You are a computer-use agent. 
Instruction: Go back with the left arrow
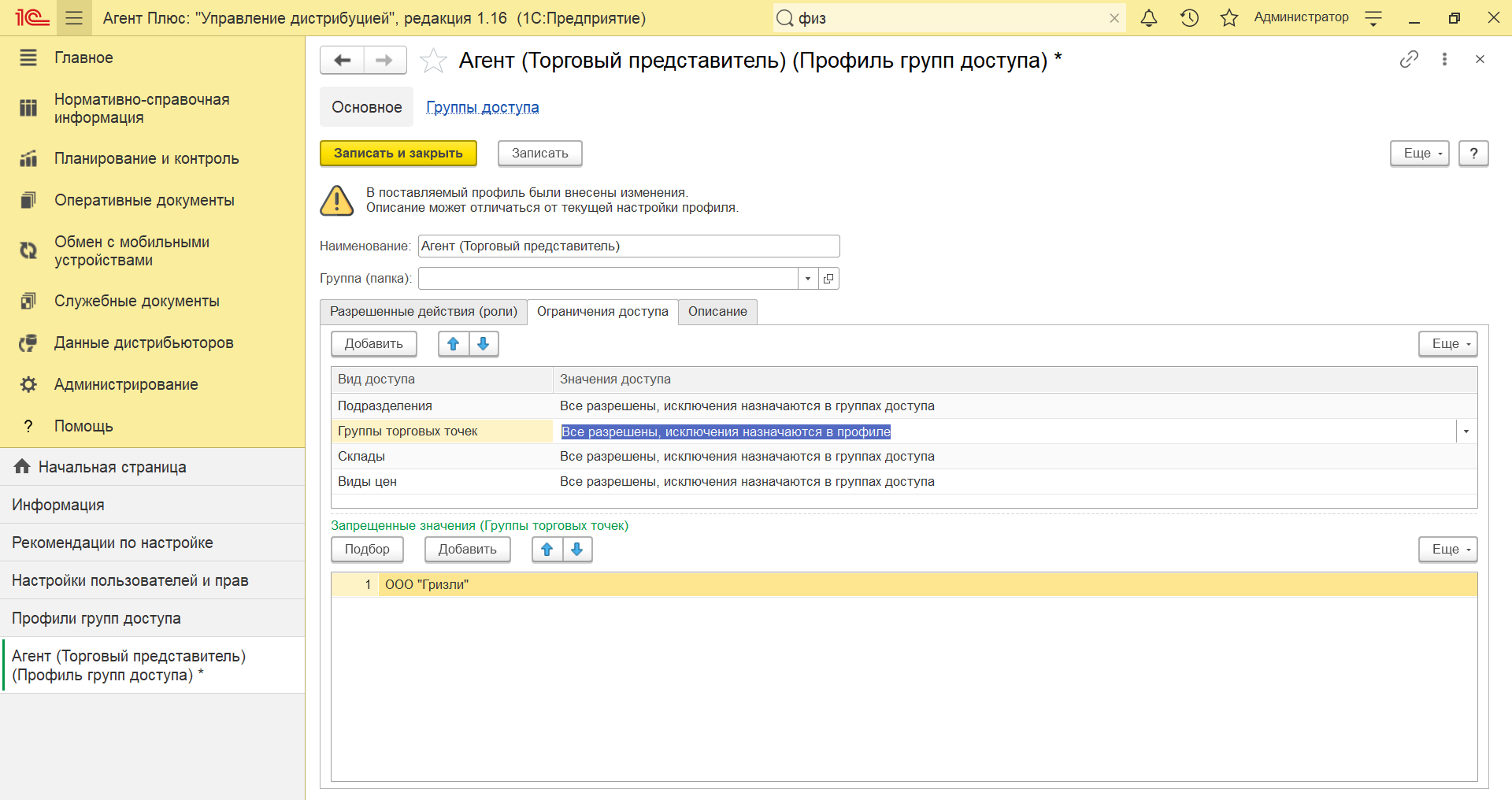[x=342, y=61]
